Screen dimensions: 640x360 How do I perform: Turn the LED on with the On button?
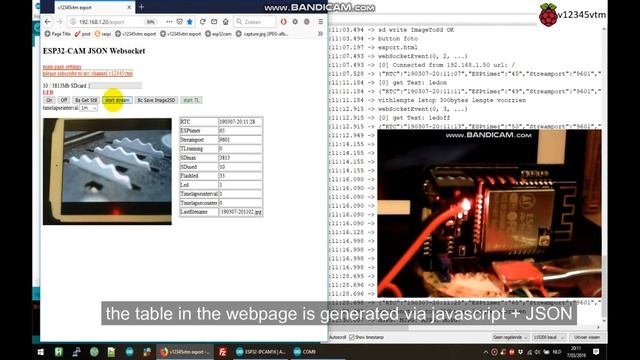click(x=49, y=100)
